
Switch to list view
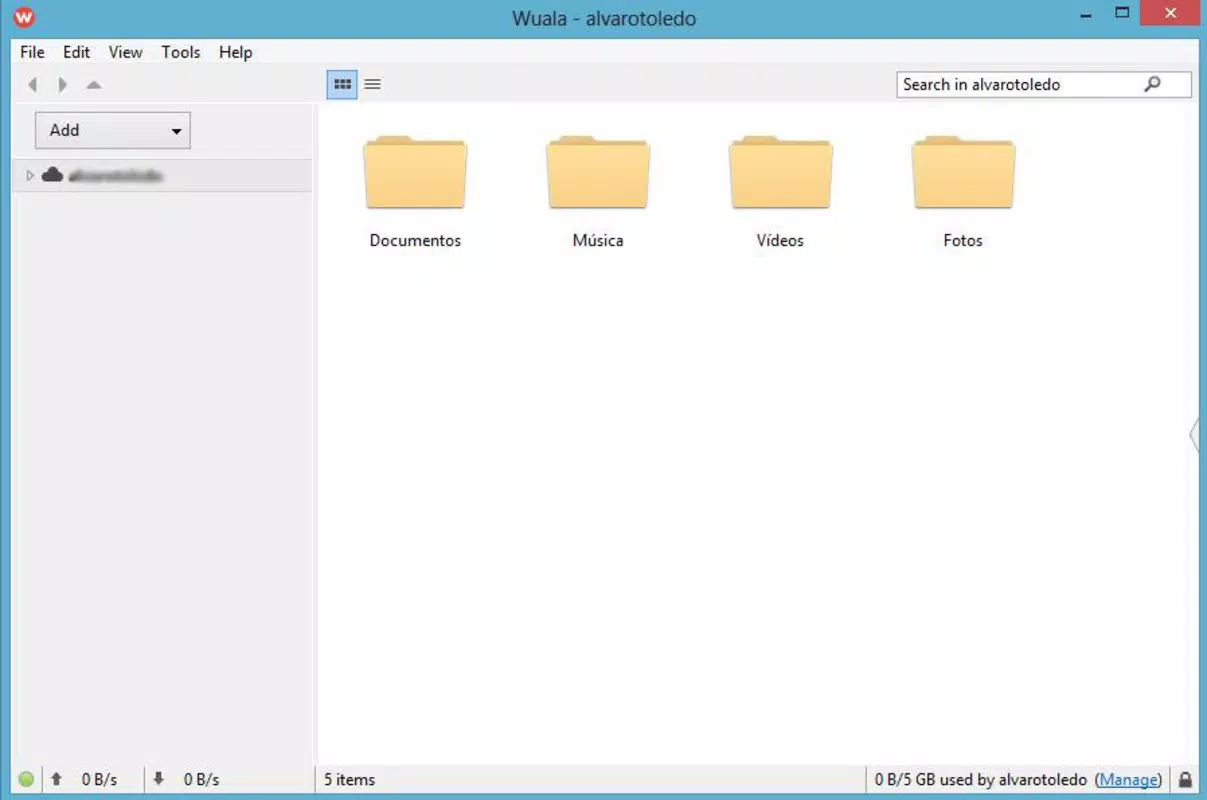coord(372,85)
